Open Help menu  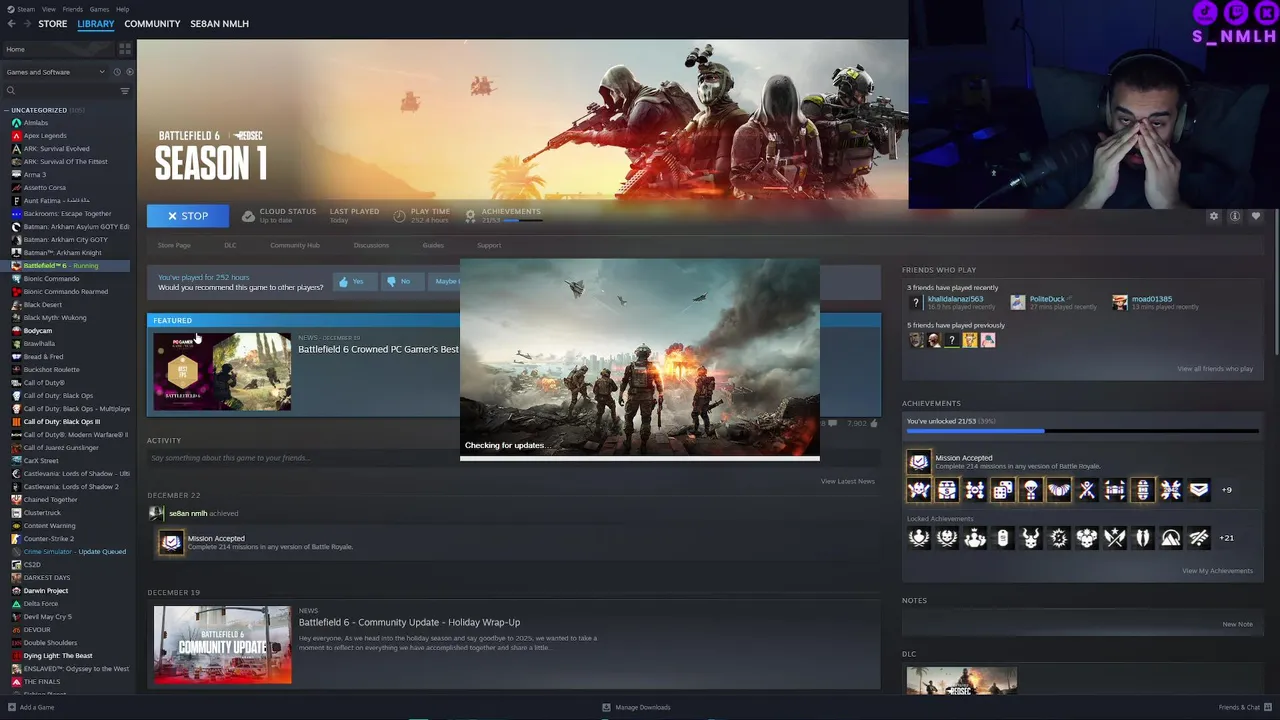(x=122, y=9)
